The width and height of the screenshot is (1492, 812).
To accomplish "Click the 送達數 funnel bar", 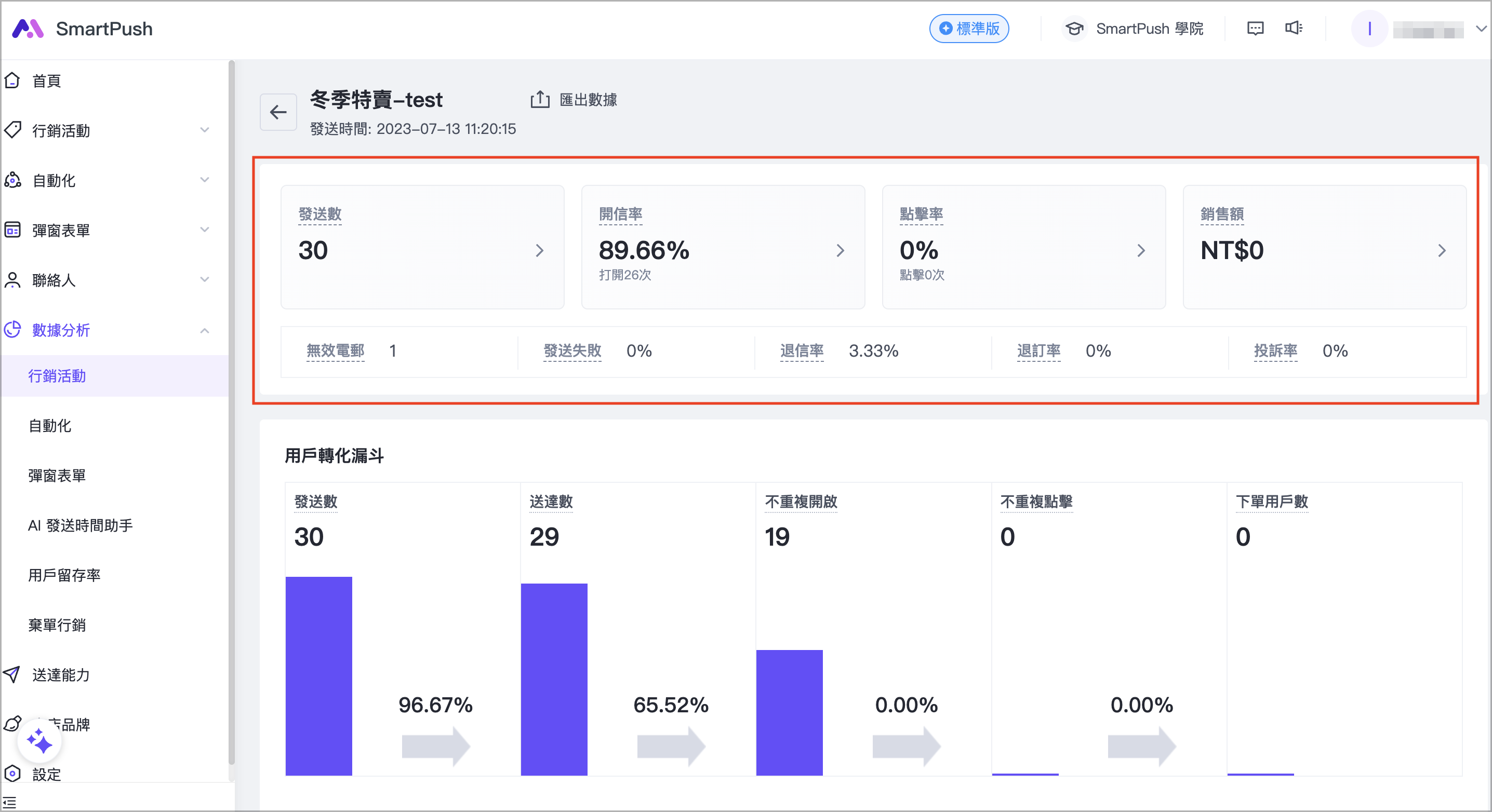I will pos(554,680).
